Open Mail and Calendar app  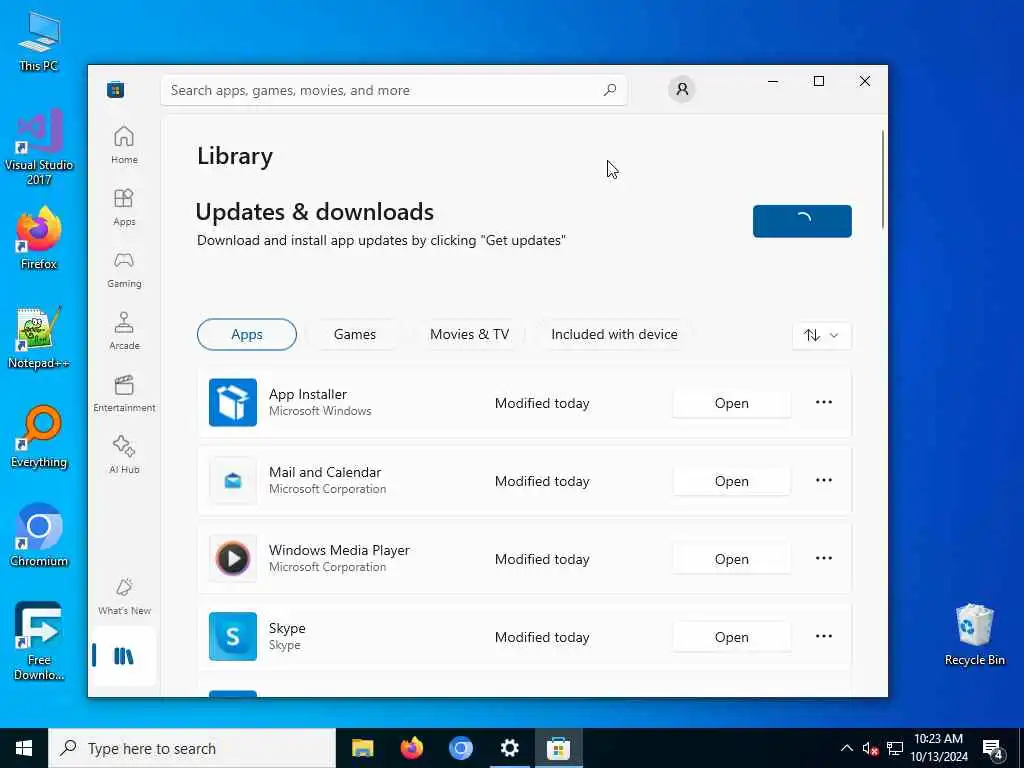point(731,481)
